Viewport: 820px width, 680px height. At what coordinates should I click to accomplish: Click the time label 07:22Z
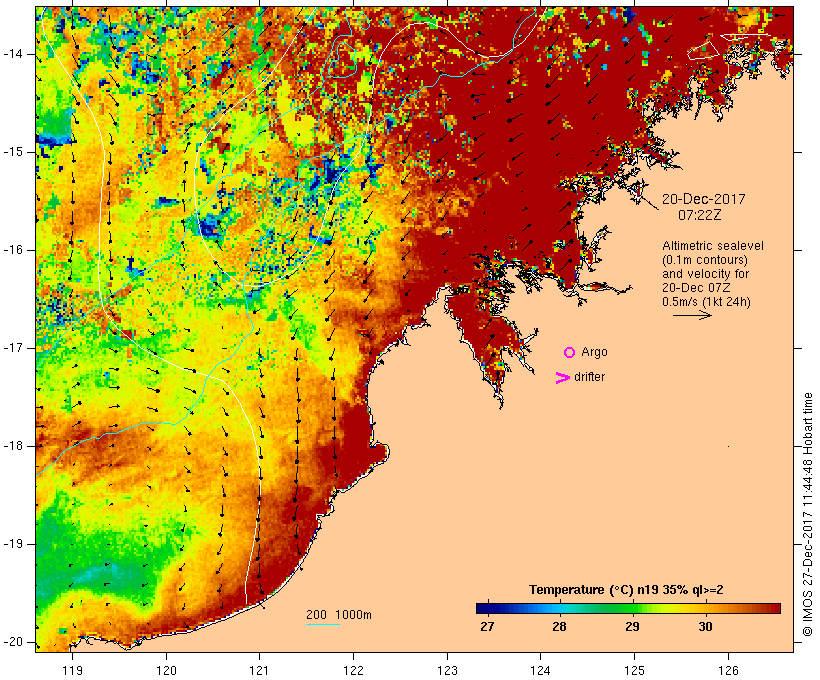point(700,215)
